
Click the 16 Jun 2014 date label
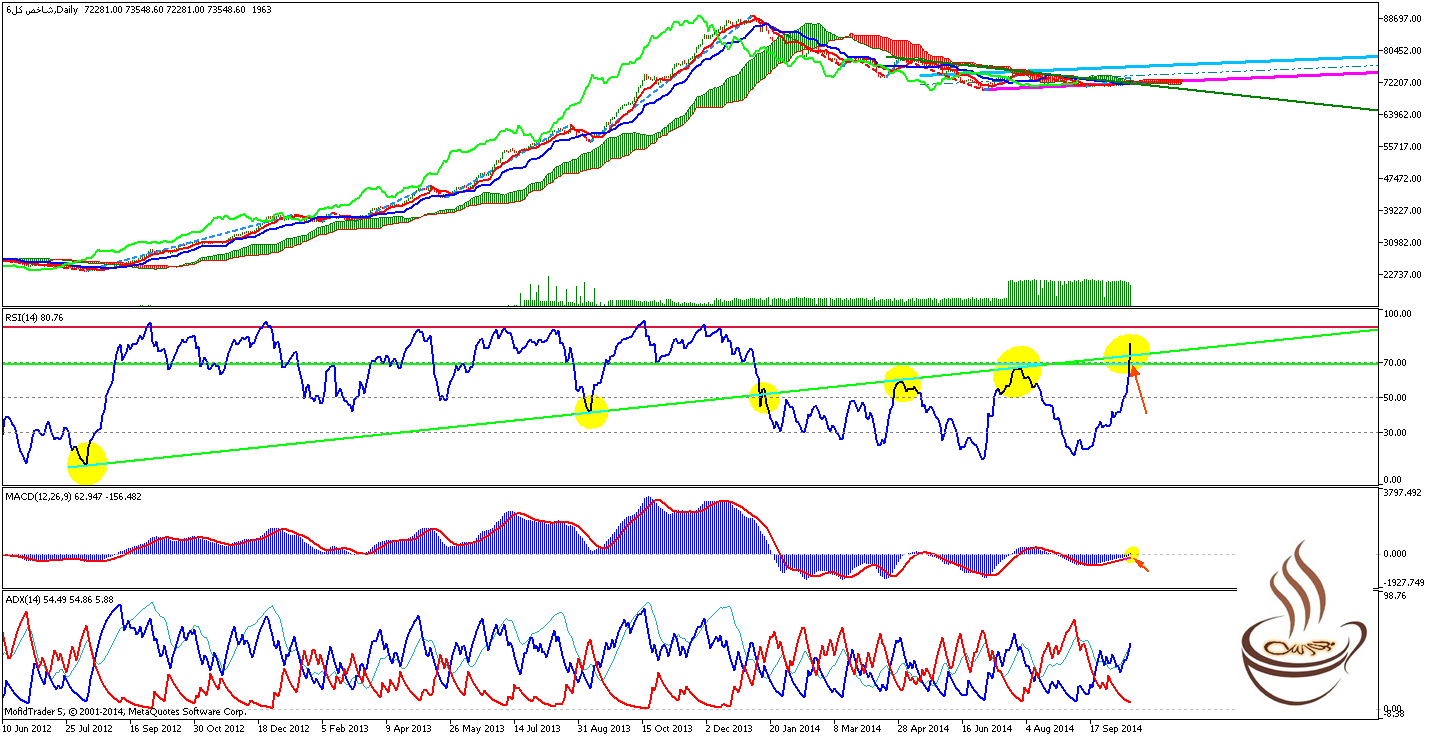pyautogui.click(x=988, y=729)
